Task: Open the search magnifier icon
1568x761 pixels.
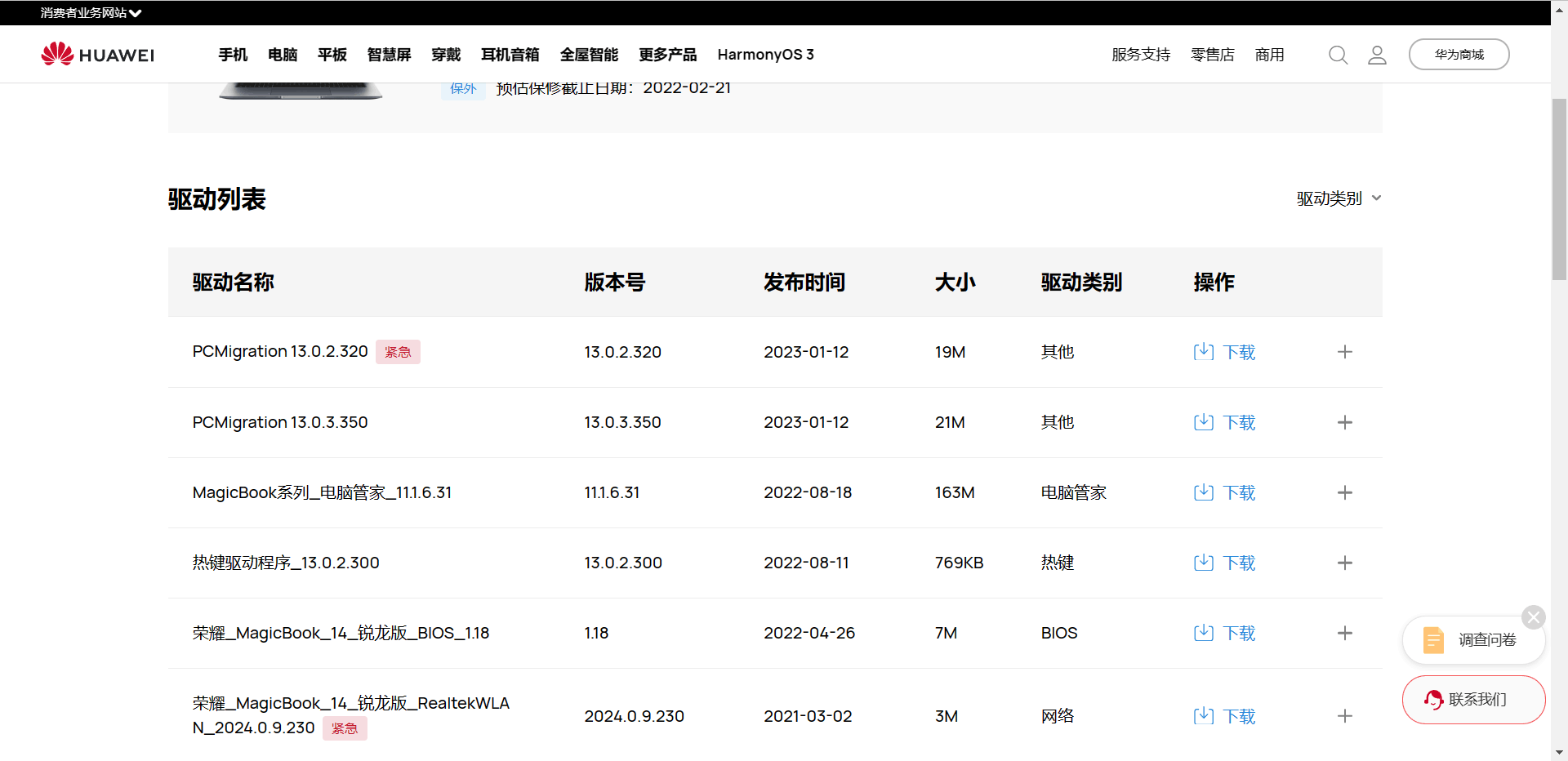Action: [1338, 55]
